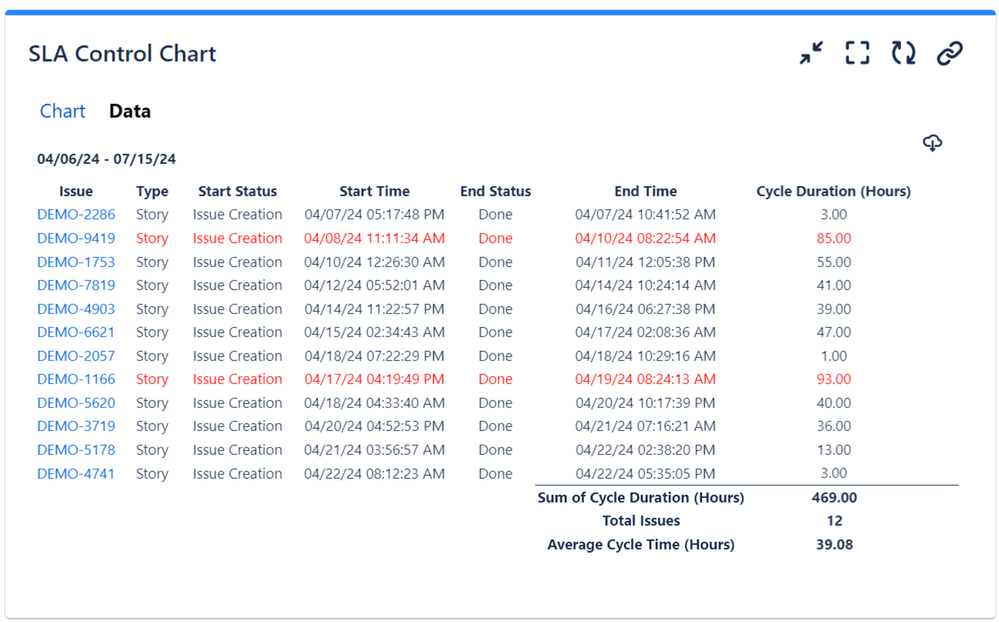The width and height of the screenshot is (999, 622).
Task: Select end time 04/22/24 05:35:05 PM
Action: [645, 474]
